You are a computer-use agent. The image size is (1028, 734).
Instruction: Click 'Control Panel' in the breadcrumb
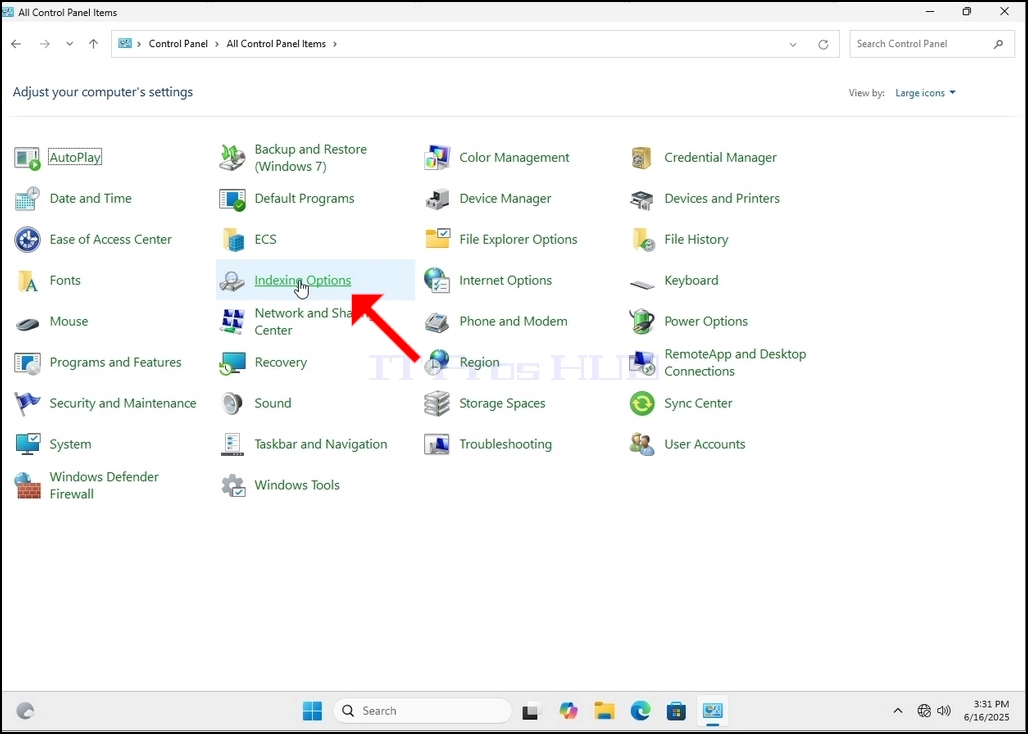point(178,44)
